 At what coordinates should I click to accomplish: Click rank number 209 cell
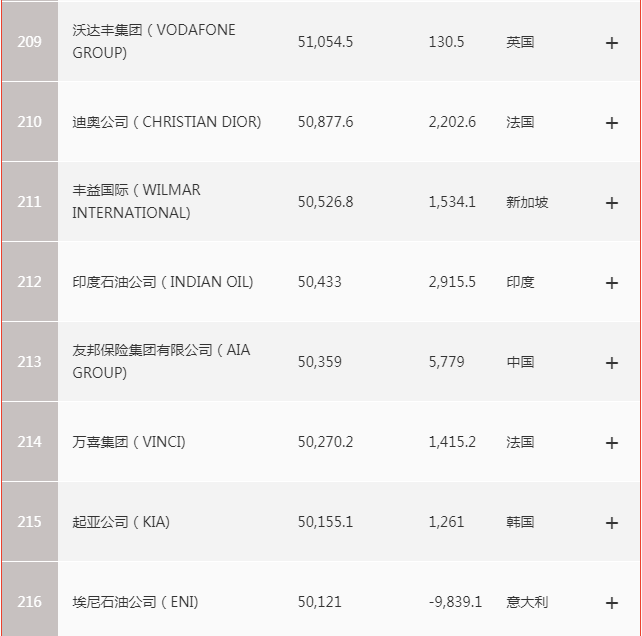[x=30, y=42]
